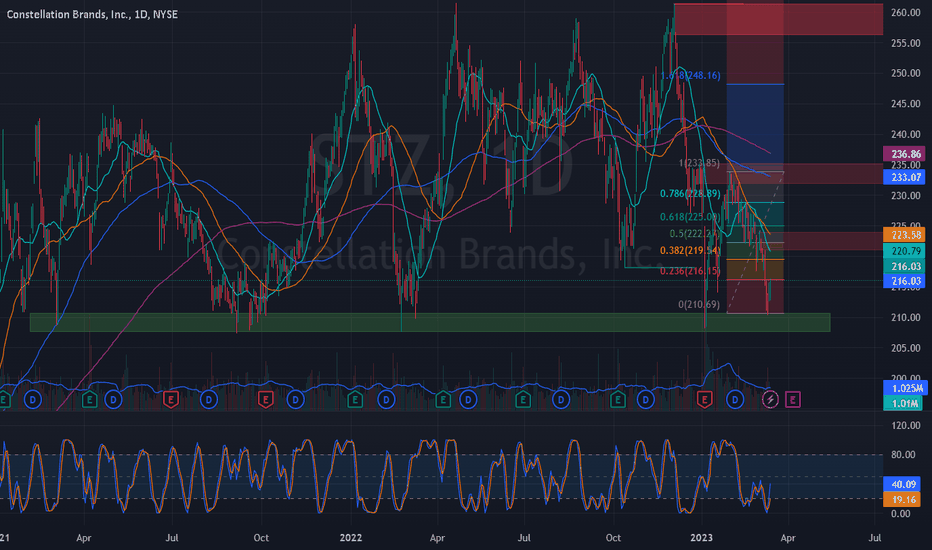Click the 1.025M volume average label
932x550 pixels.
pos(904,388)
